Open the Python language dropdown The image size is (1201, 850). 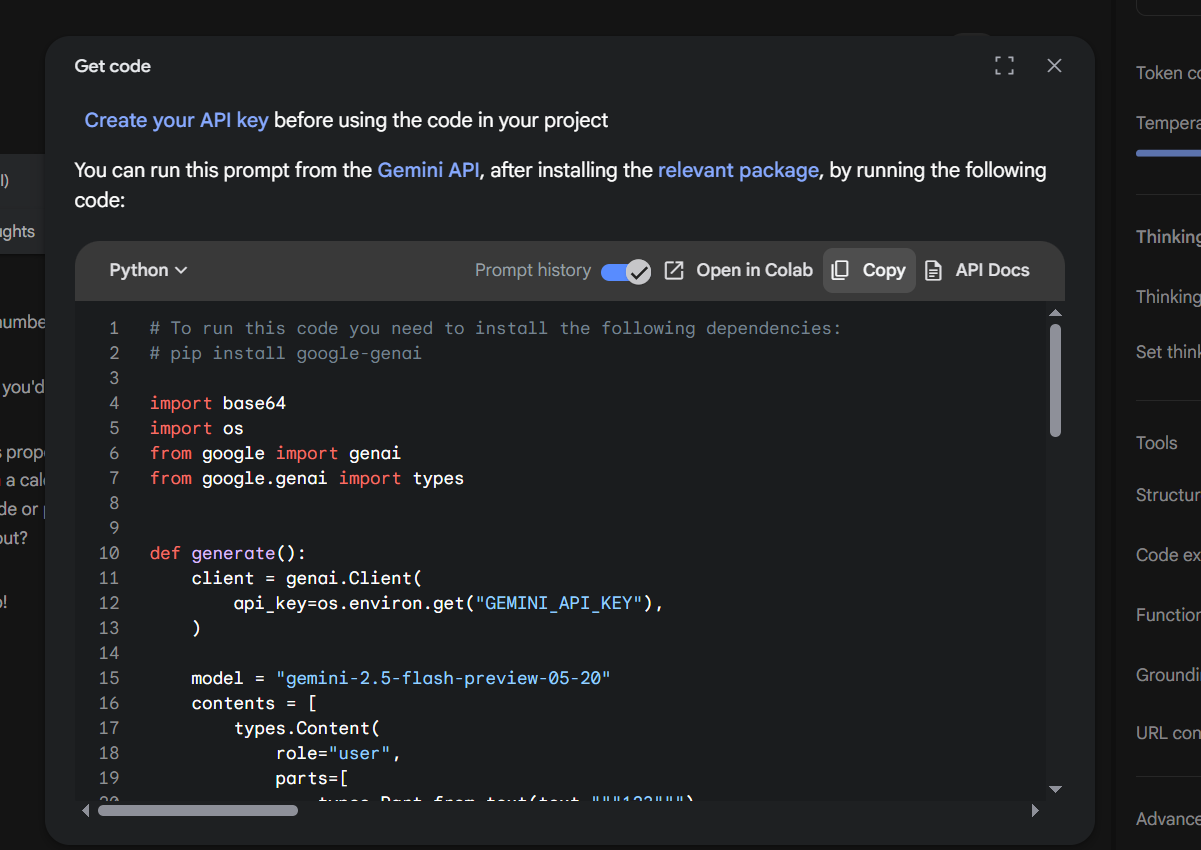pos(147,270)
